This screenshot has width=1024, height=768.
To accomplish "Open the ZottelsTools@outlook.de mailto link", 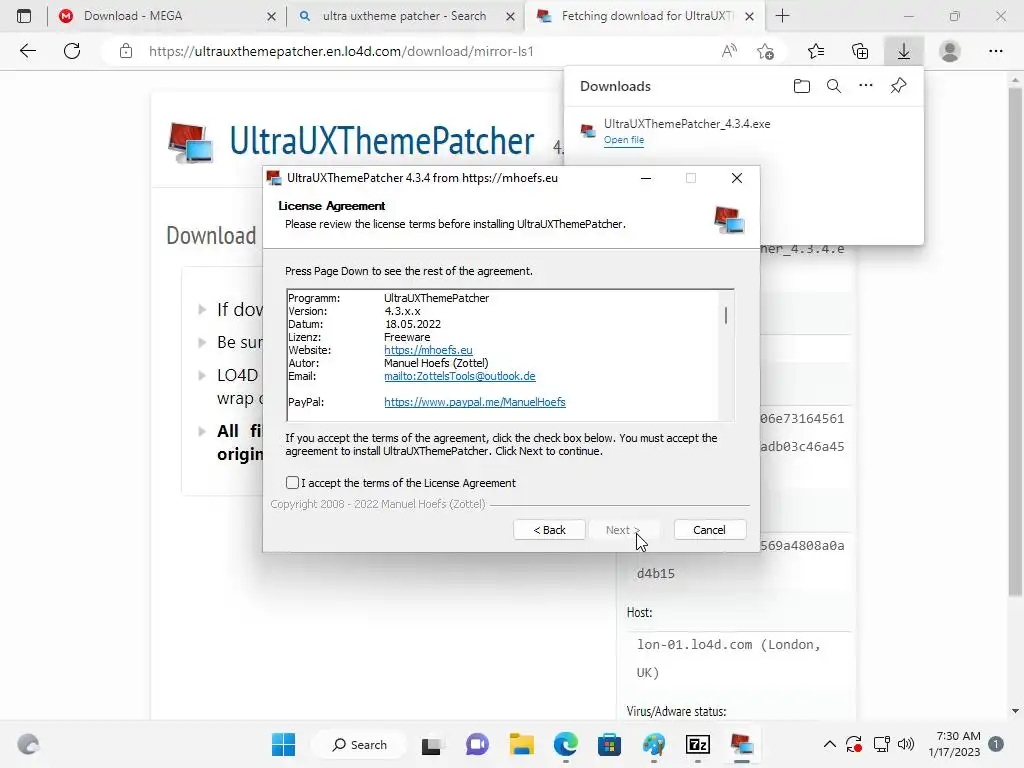I will pos(460,376).
